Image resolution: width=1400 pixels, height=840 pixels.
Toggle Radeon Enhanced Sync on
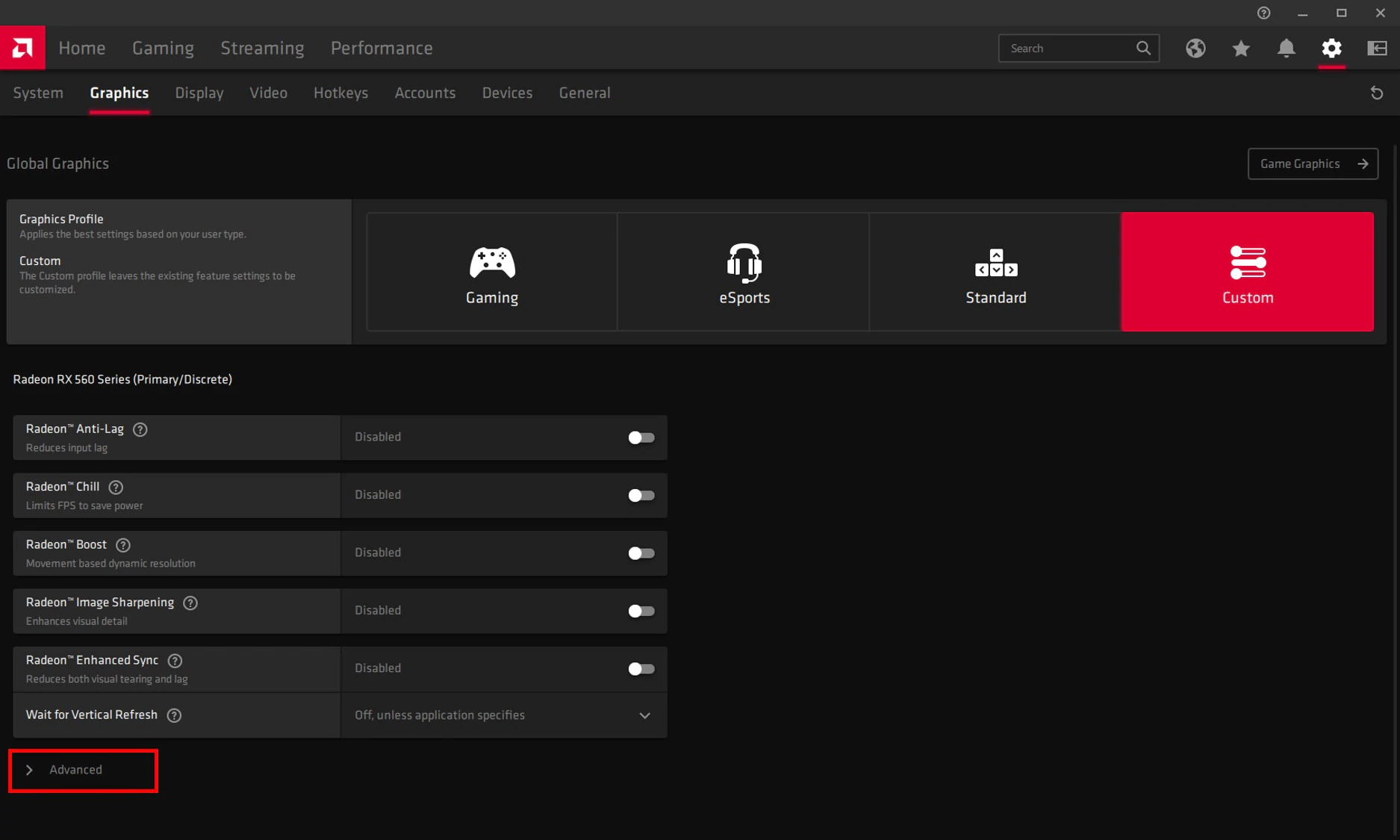(641, 669)
